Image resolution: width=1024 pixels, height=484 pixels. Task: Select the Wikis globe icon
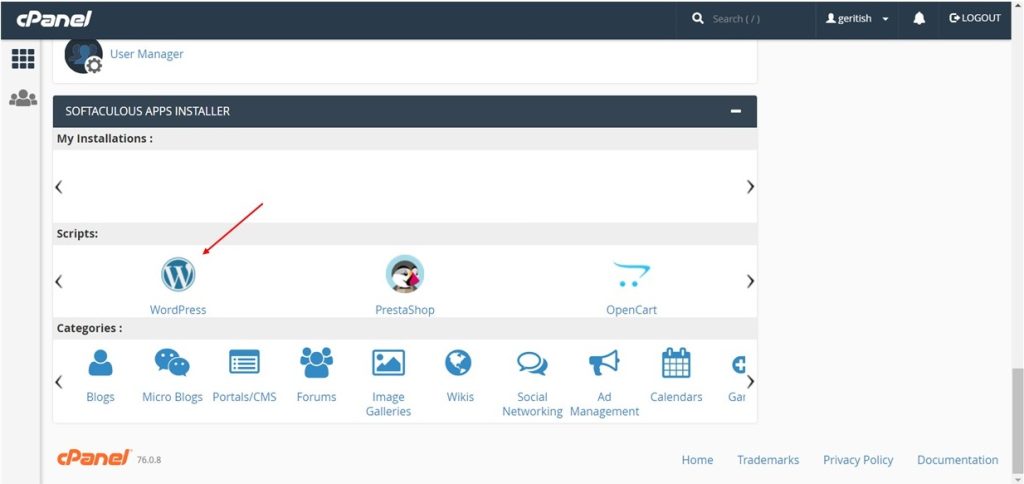[x=458, y=363]
